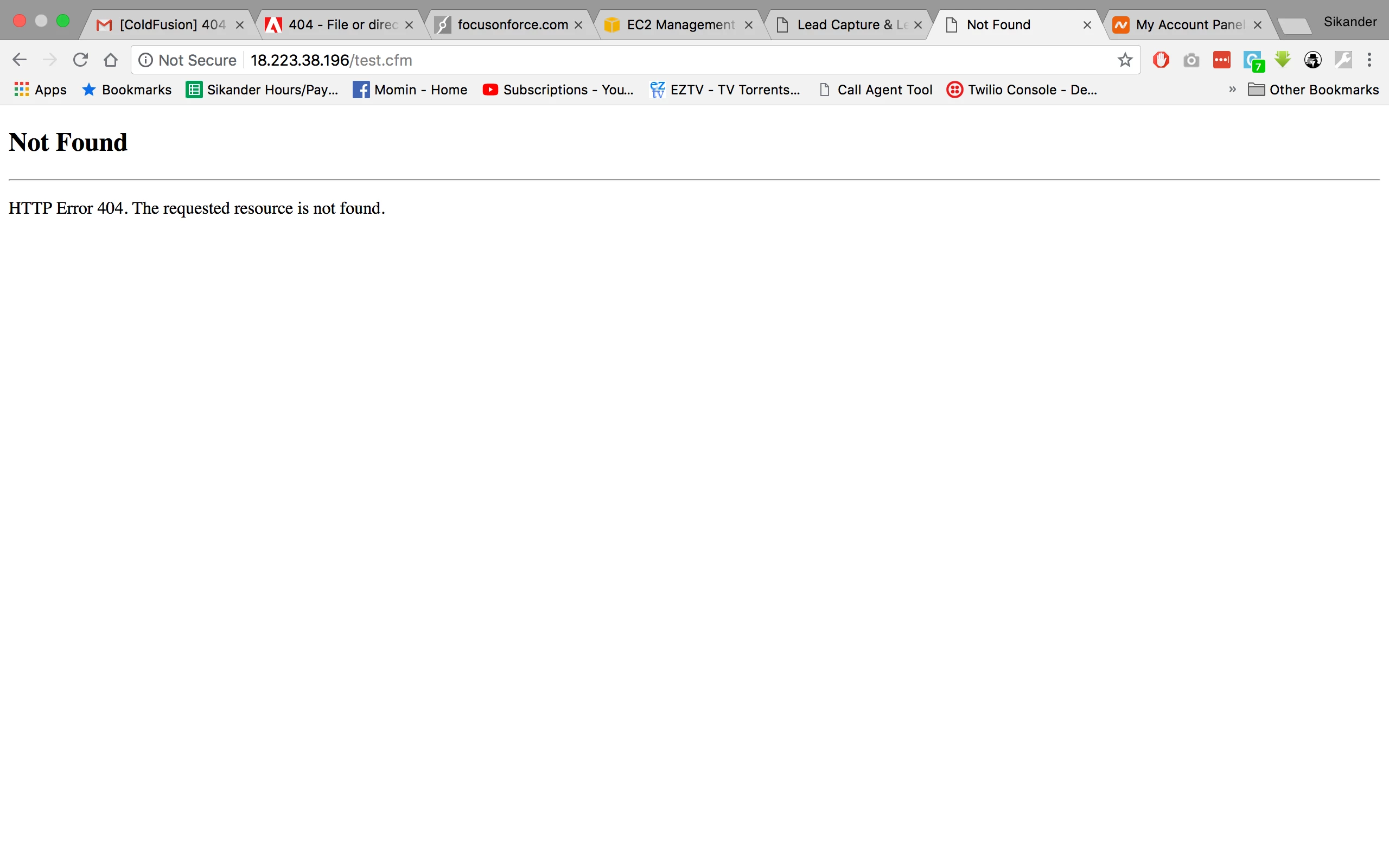The width and height of the screenshot is (1389, 868).
Task: Expand hidden bookmarks overflow chevron
Action: [x=1232, y=90]
